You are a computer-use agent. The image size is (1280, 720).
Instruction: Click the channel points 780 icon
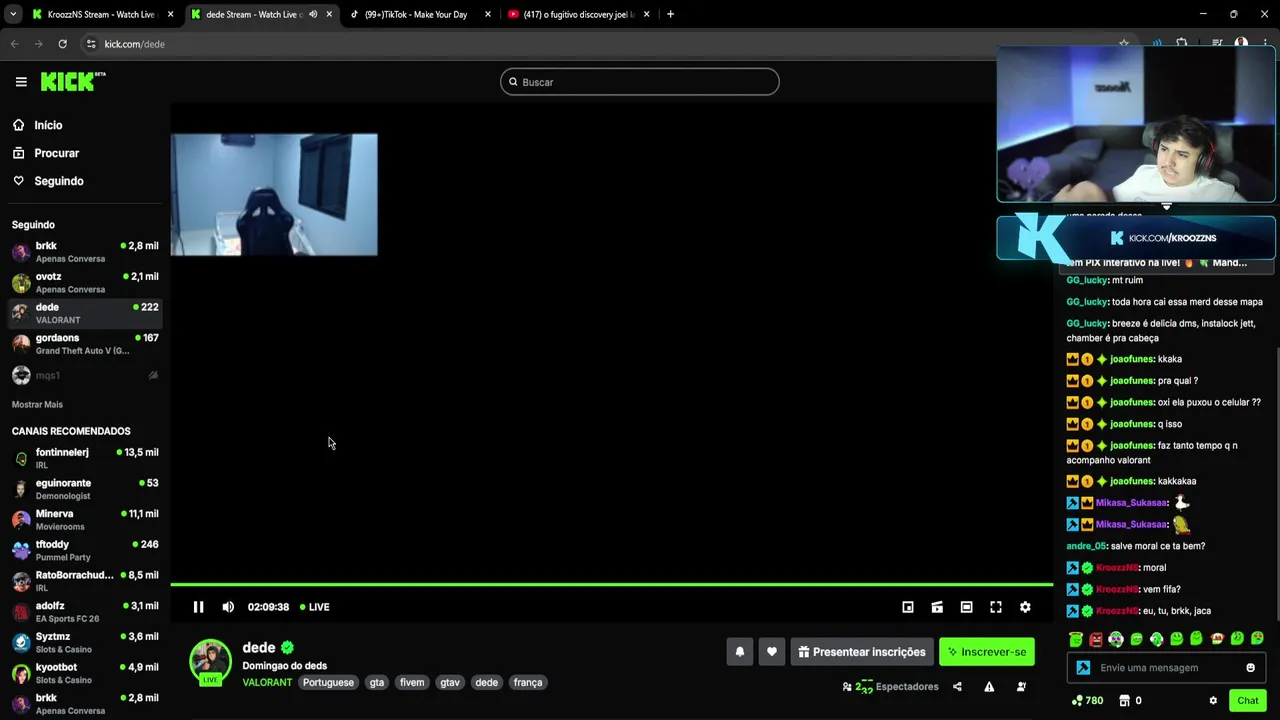(1077, 701)
